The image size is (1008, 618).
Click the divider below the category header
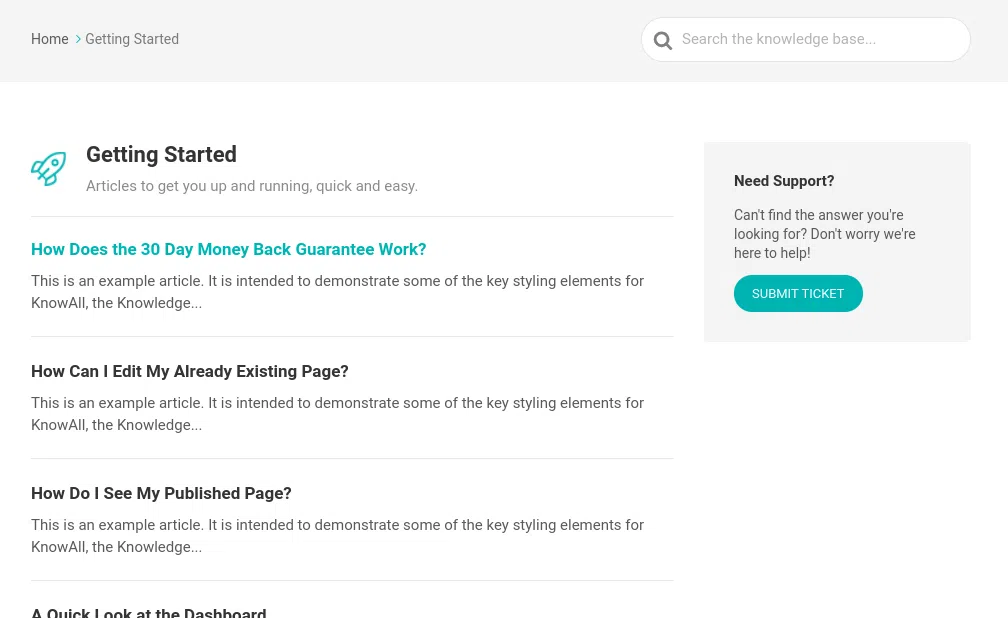352,212
